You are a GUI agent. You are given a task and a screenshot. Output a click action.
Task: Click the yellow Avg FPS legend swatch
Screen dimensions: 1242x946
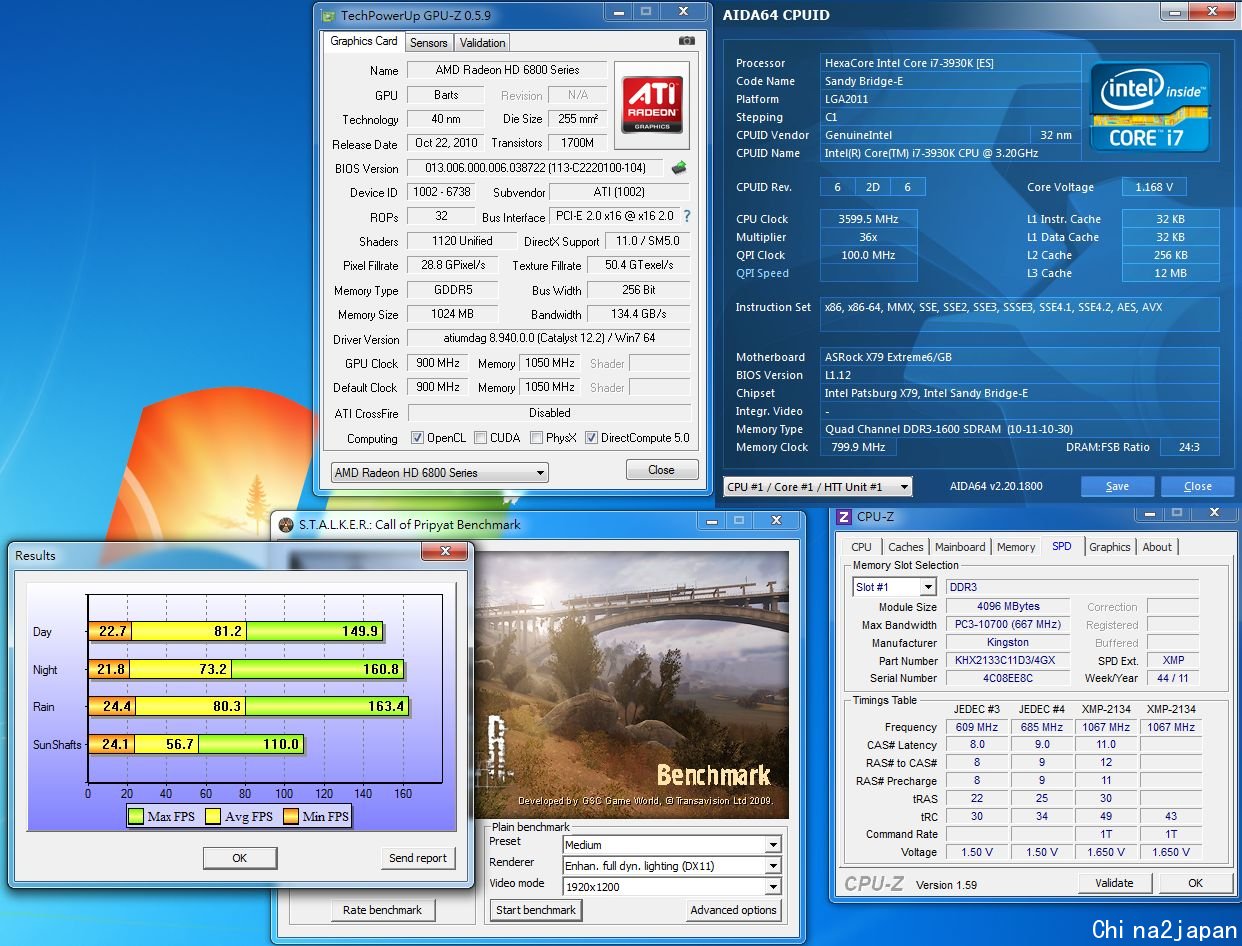213,816
